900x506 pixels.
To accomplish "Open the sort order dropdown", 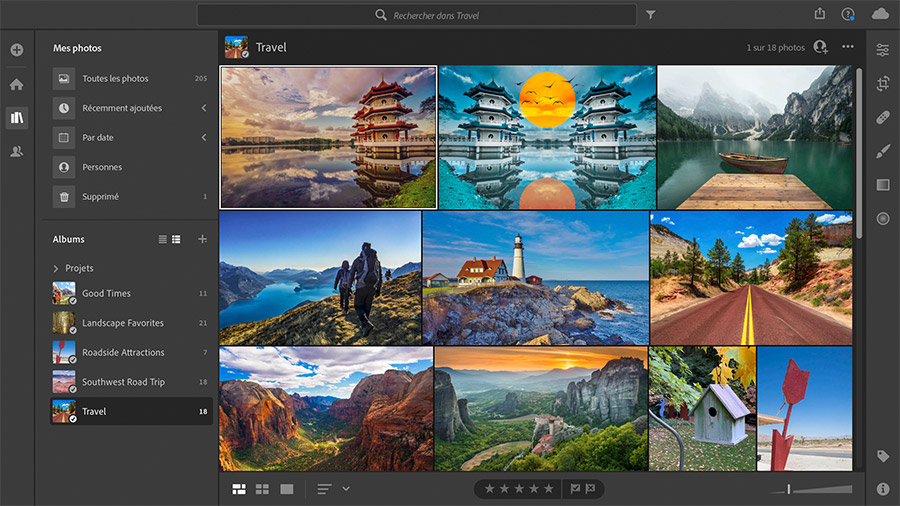I will coord(346,489).
